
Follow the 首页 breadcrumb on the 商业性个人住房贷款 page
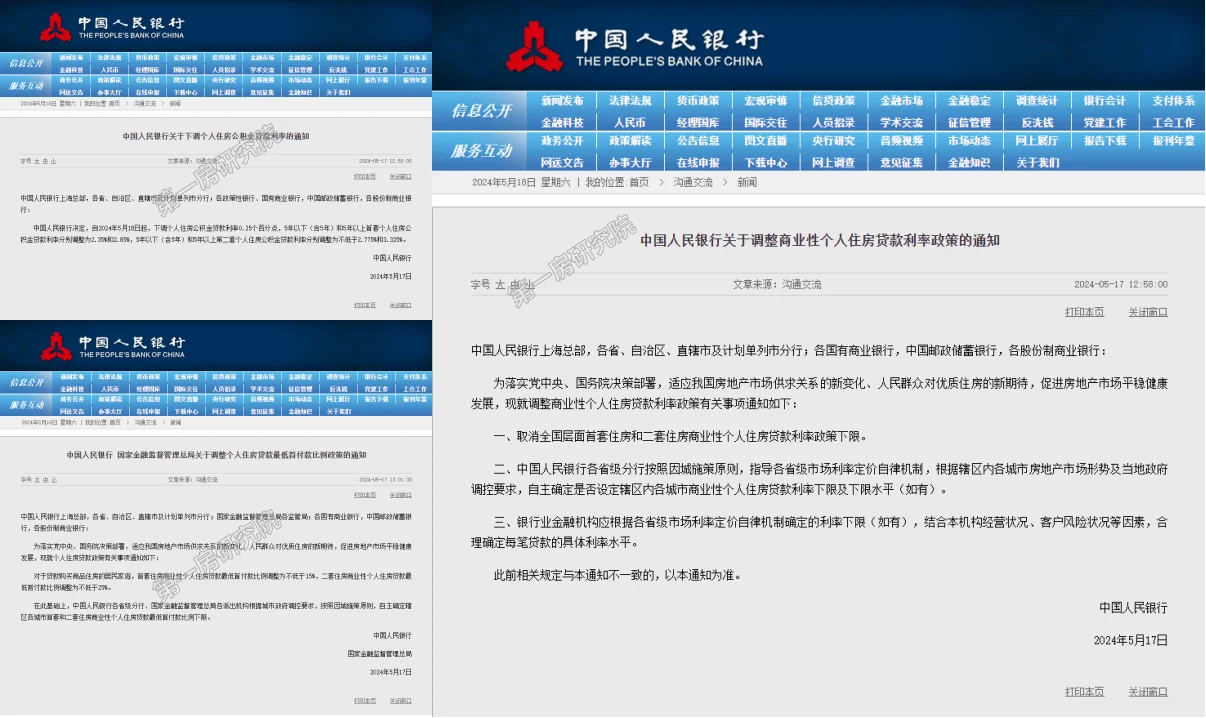(x=639, y=183)
